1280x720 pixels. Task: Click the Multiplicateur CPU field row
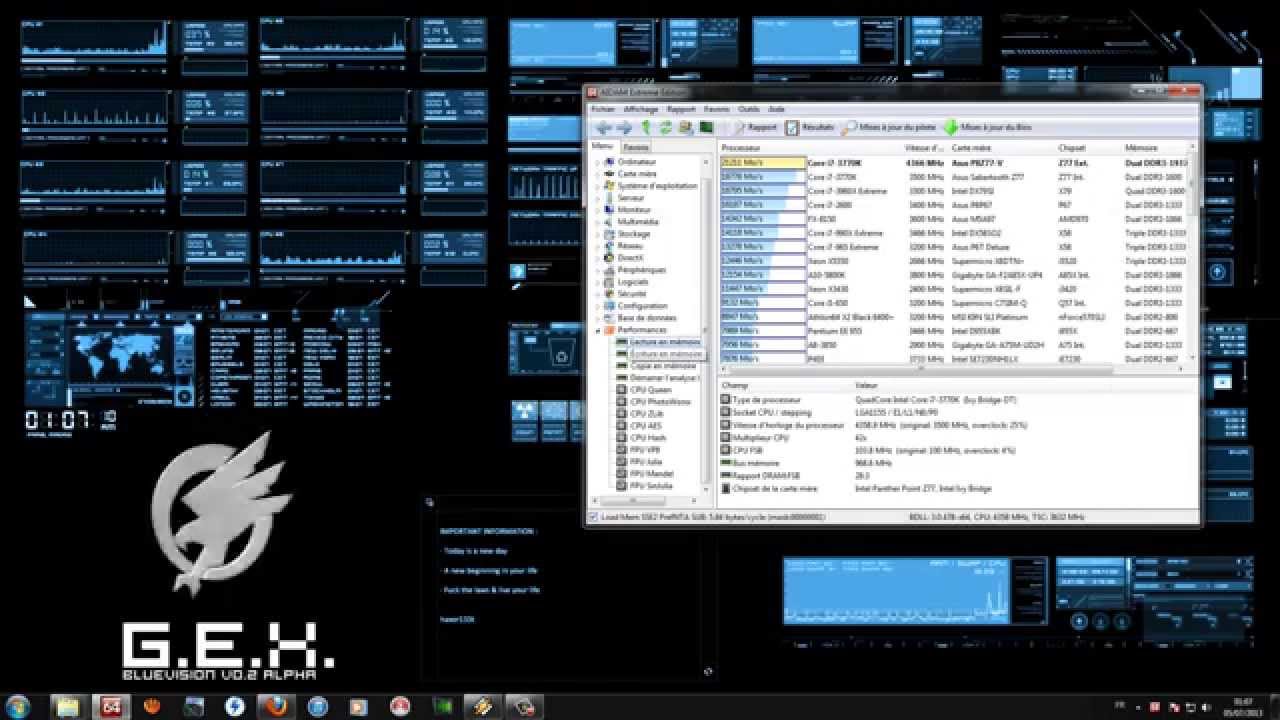tap(955, 437)
